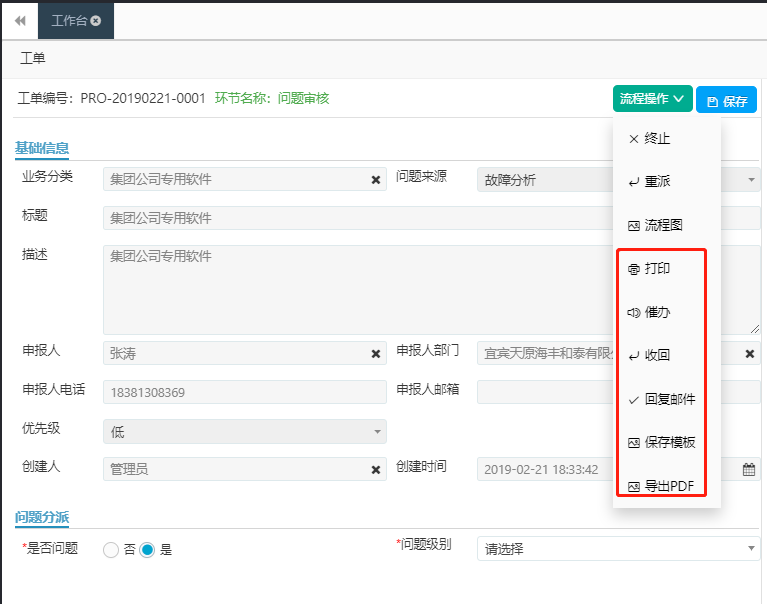Clear the 业务分类 field with its X icon
767x604 pixels.
click(376, 180)
